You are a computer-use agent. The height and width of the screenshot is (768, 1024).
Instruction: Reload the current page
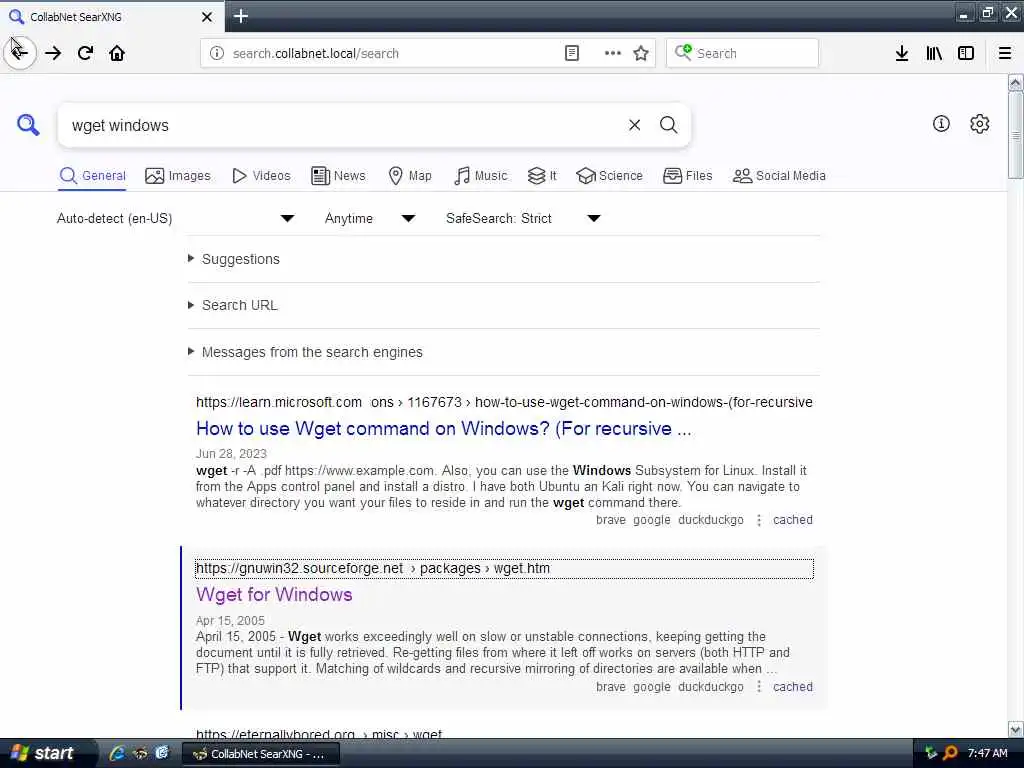click(85, 53)
